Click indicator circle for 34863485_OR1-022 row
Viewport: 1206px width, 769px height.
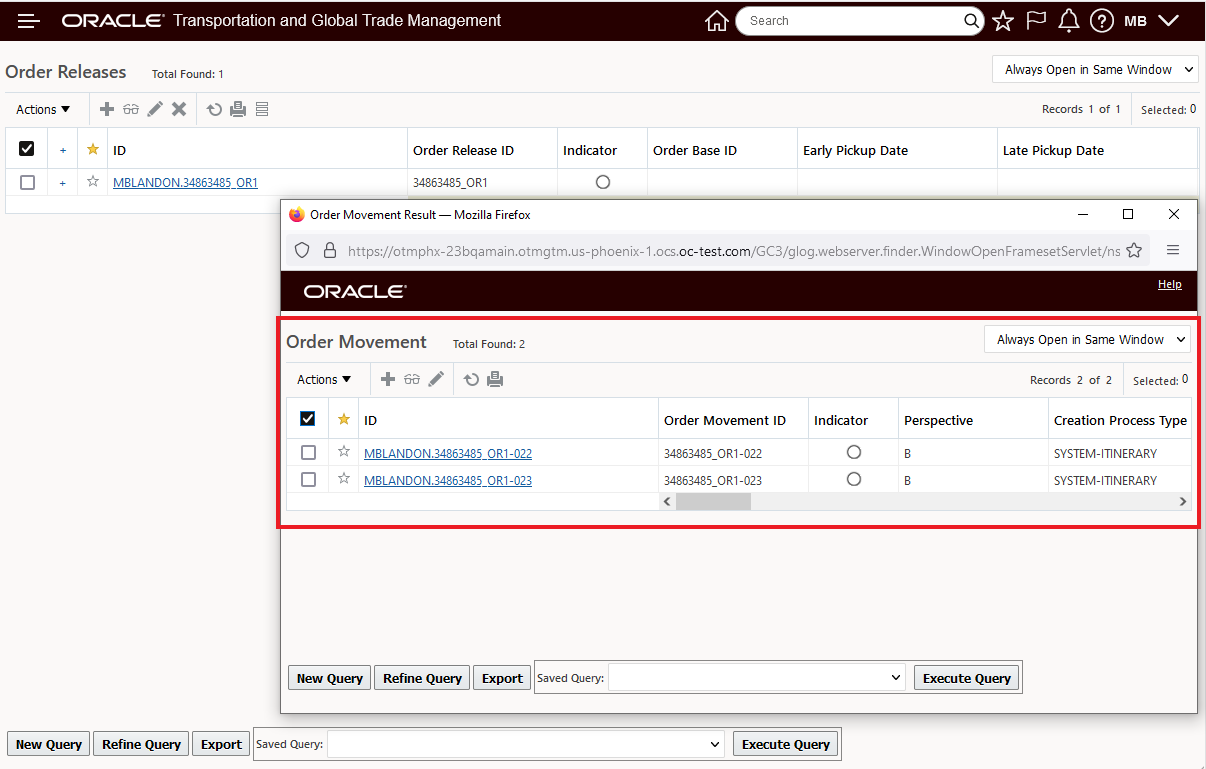[853, 452]
